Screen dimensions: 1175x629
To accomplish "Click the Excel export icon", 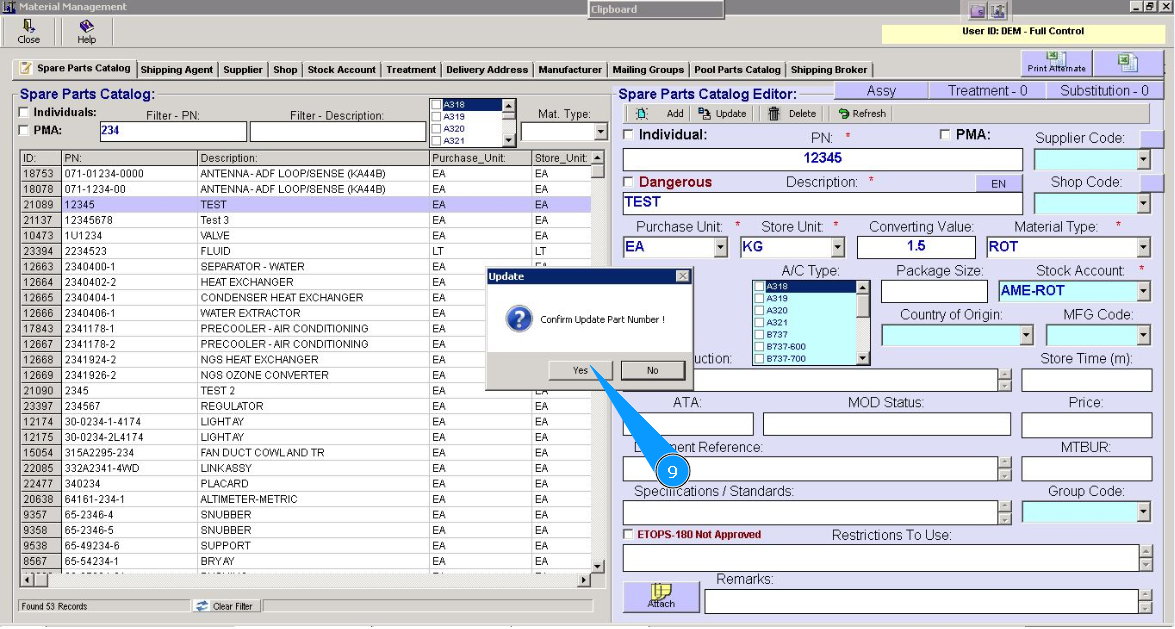I will (1127, 63).
